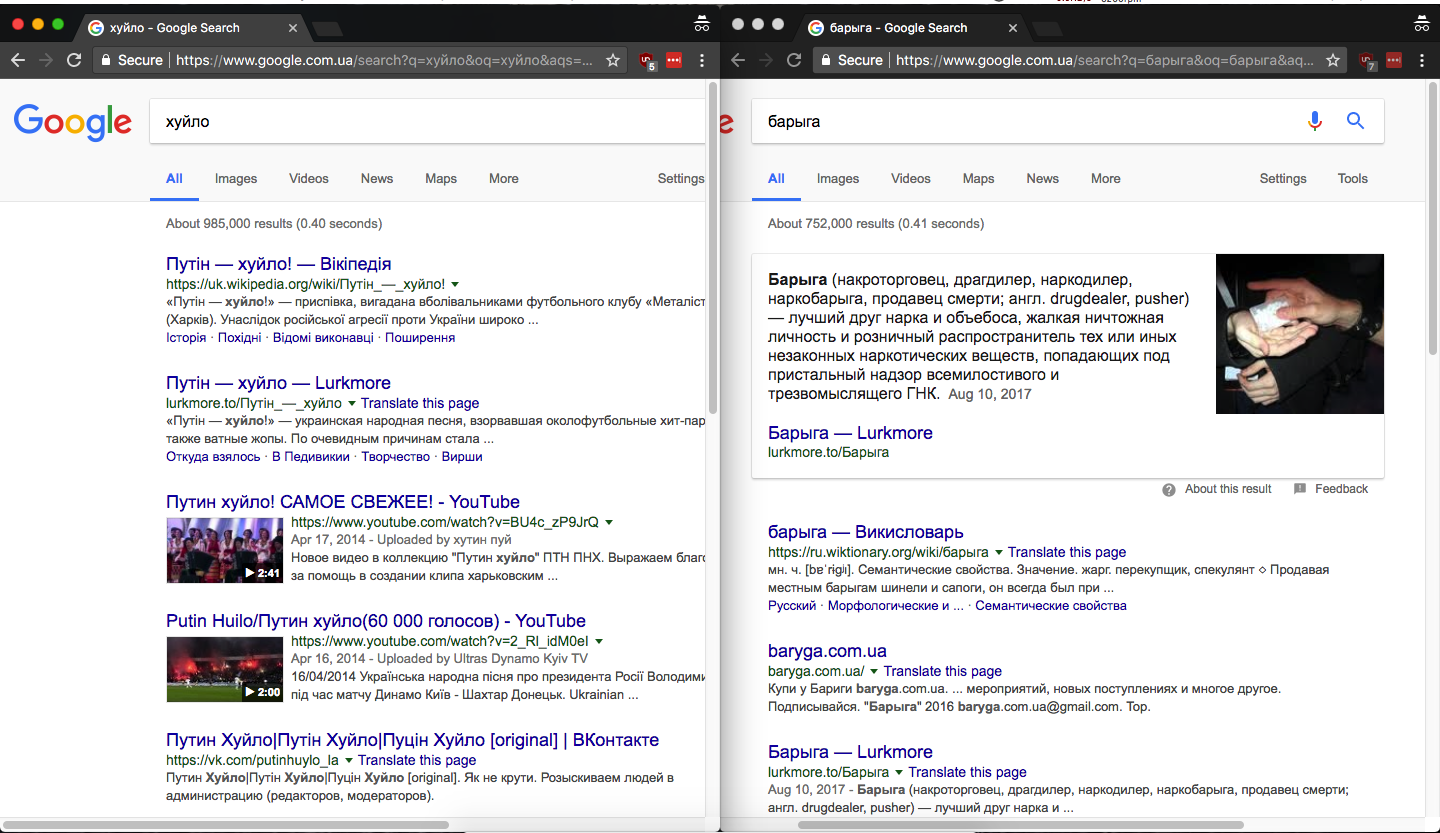Open барыга — Викисловарь result
The width and height of the screenshot is (1440, 833).
pos(866,532)
